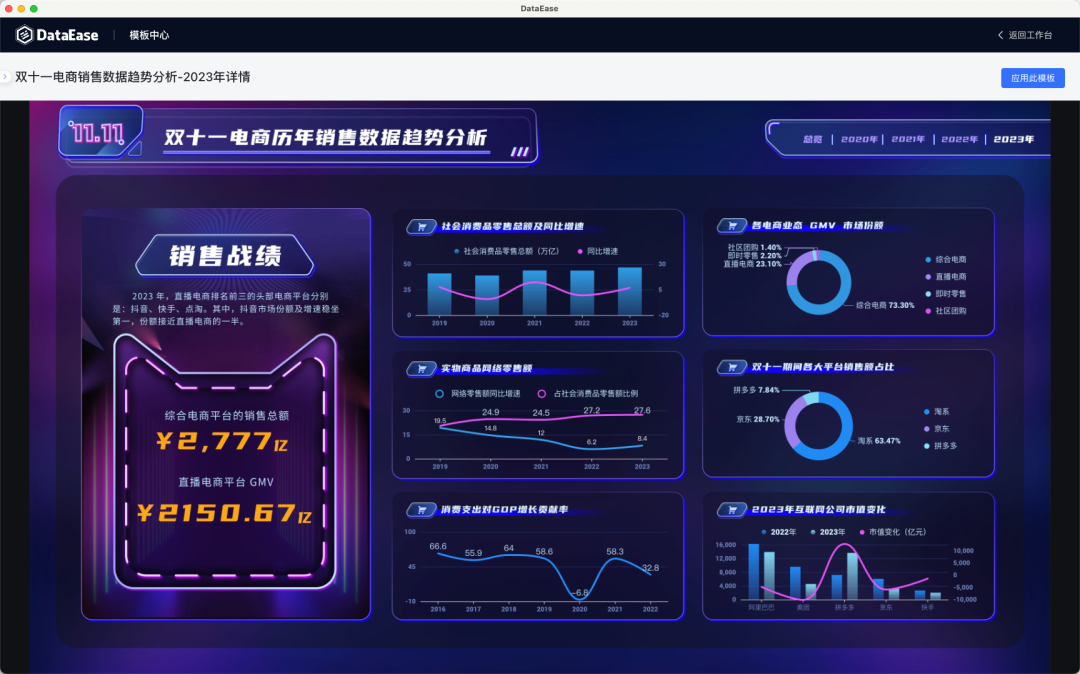The height and width of the screenshot is (674, 1080).
Task: Toggle 2023年 legend series in 市值变化 chart
Action: pos(828,532)
